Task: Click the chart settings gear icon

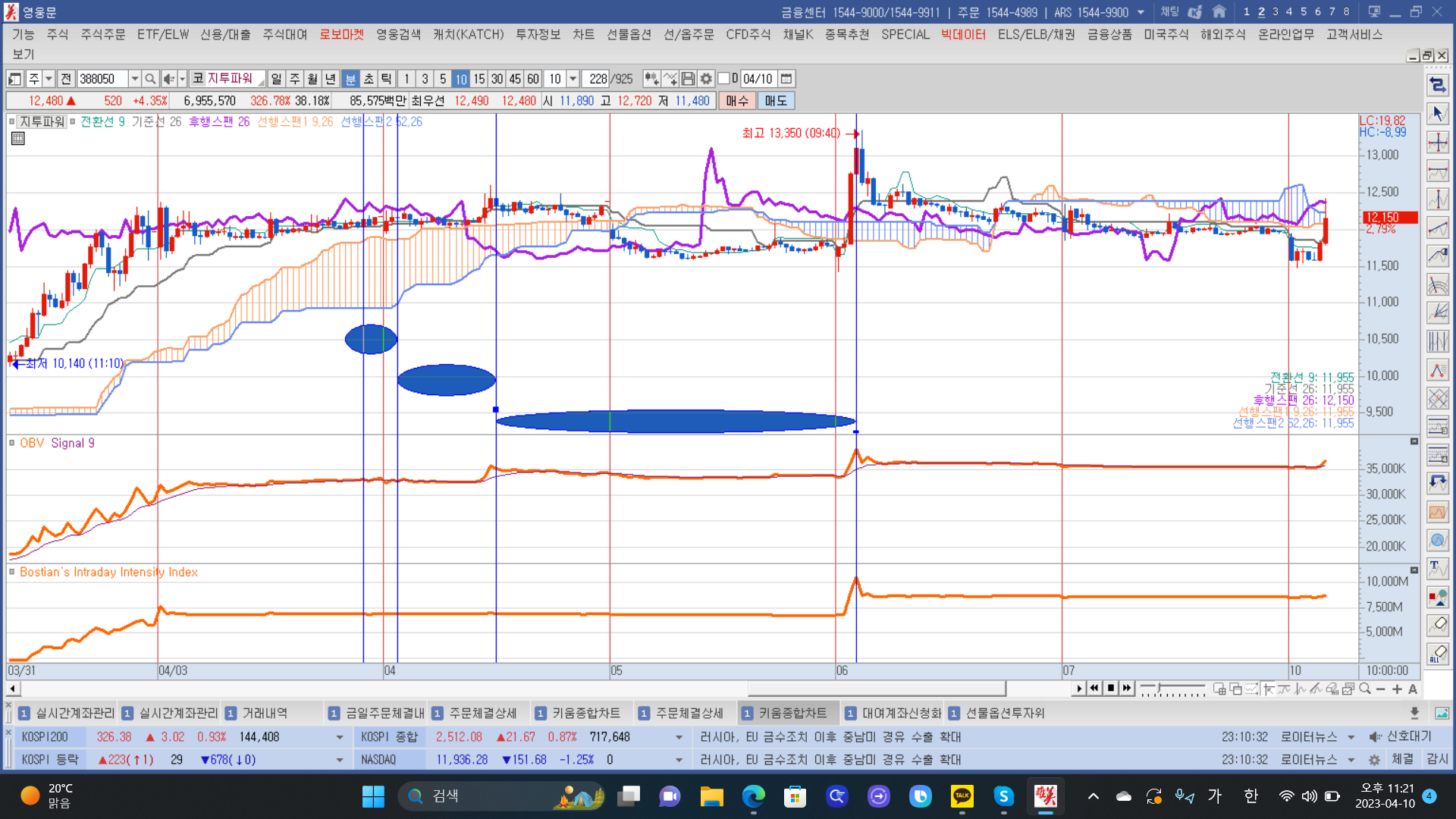Action: 706,79
